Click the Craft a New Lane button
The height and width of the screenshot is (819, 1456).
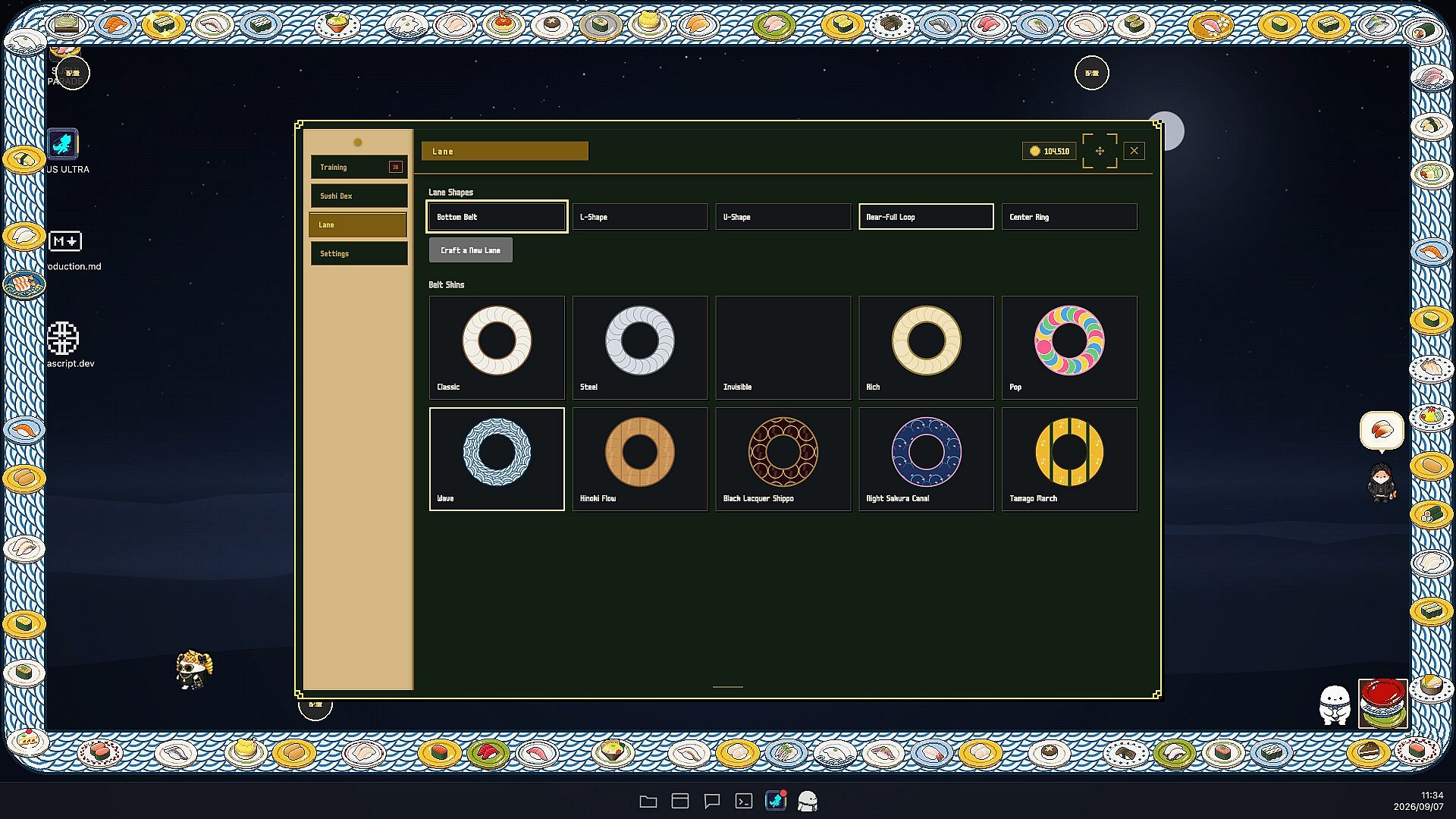click(x=470, y=250)
